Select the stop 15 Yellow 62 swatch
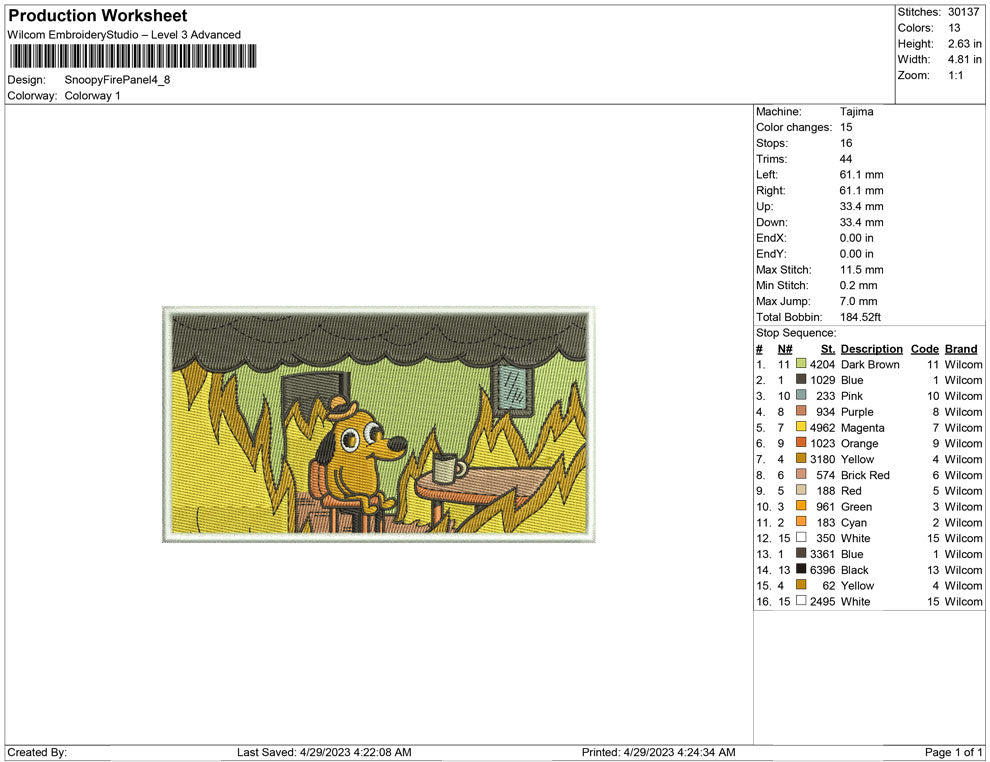This screenshot has width=990, height=762. coord(801,585)
